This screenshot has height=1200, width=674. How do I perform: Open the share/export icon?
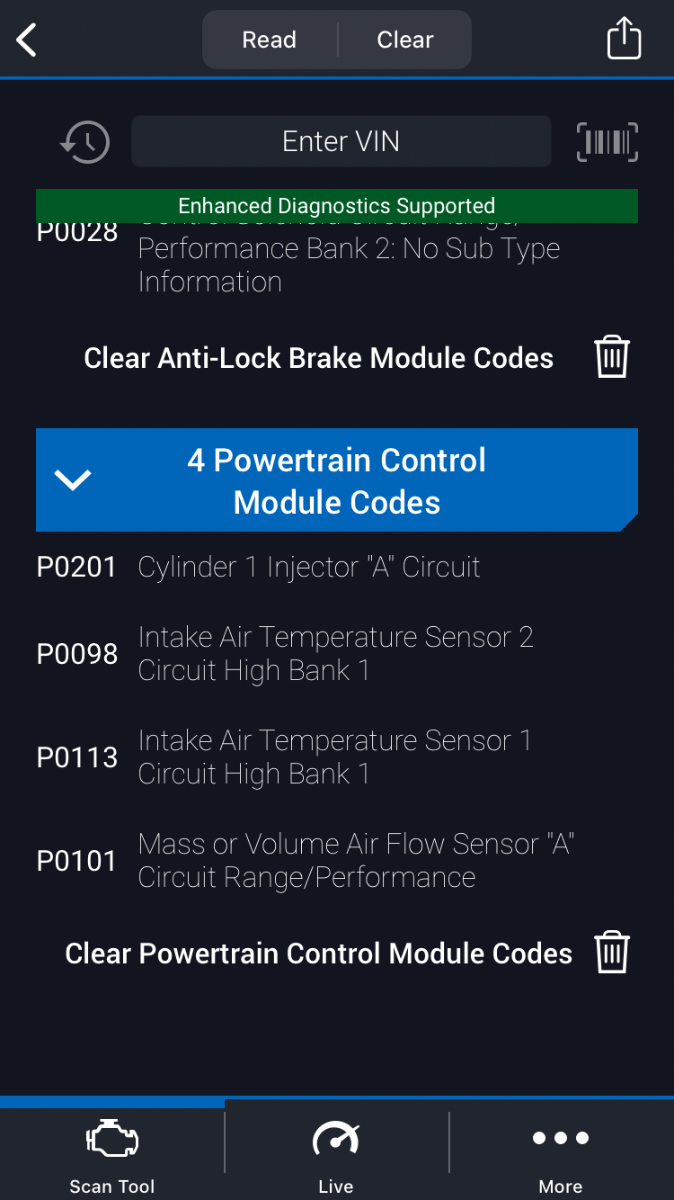(x=624, y=40)
